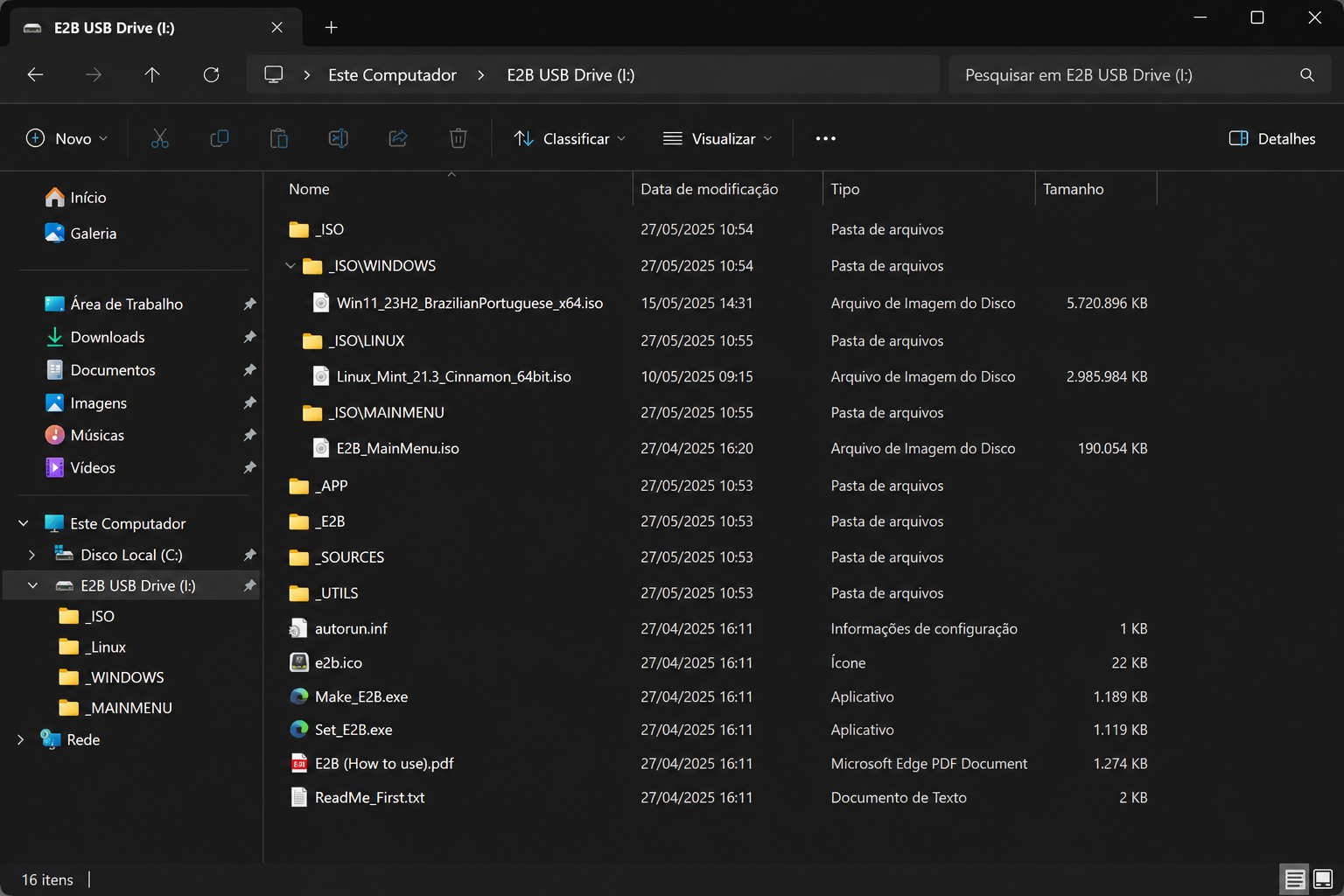Select the Make_E2B.exe application icon
This screenshot has width=1344, height=896.
click(299, 696)
